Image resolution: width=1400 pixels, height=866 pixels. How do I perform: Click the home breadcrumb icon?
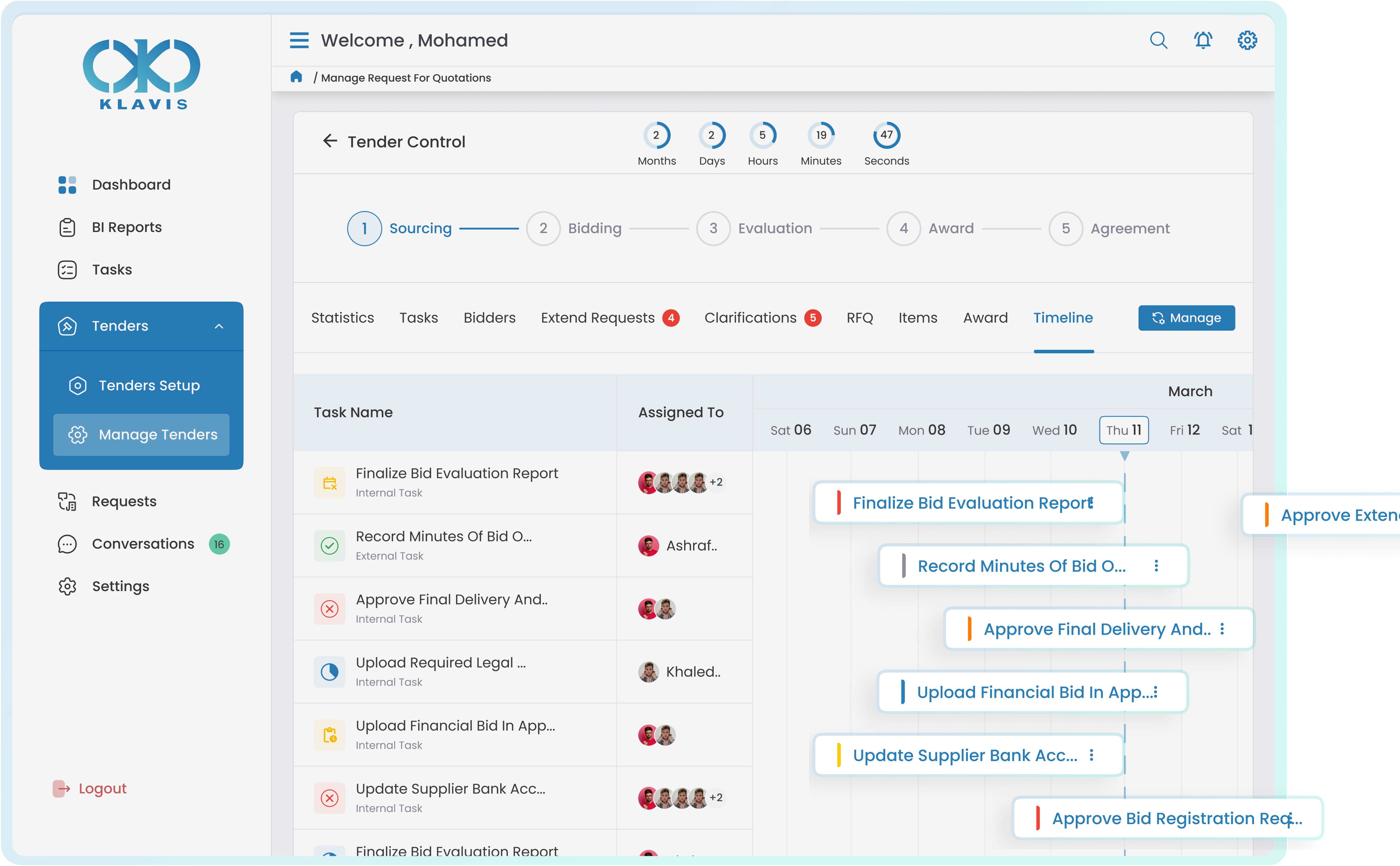(x=296, y=77)
